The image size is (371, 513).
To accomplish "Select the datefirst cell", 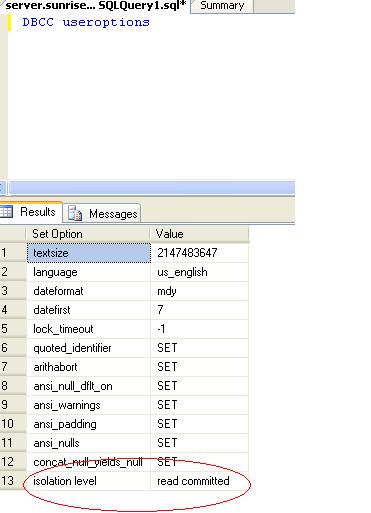I will pos(89,310).
